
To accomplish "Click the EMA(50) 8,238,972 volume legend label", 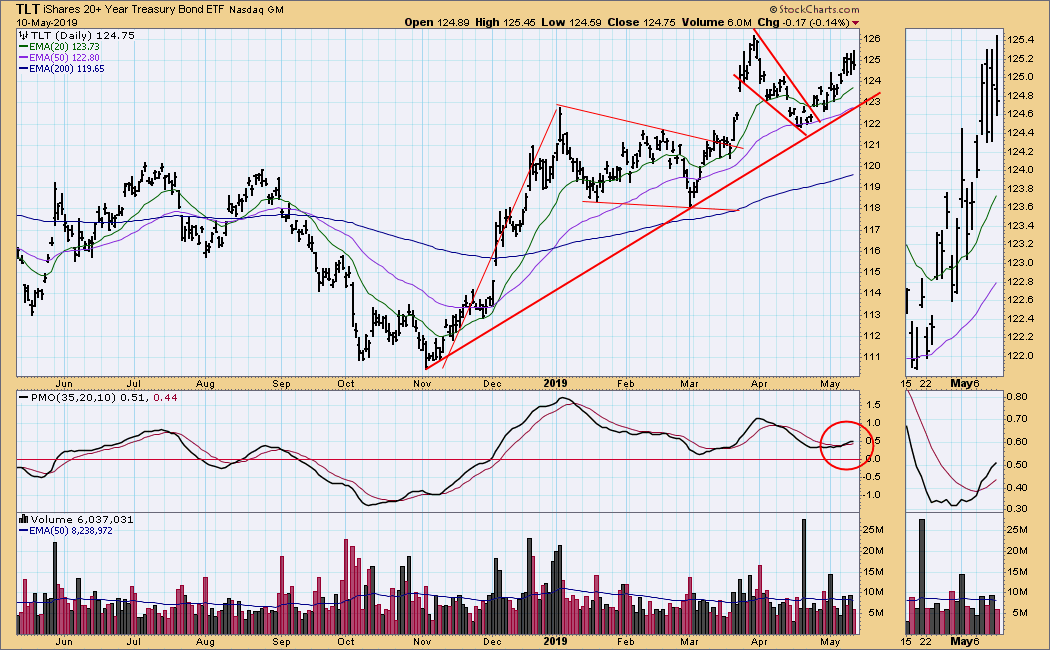I will (x=71, y=530).
